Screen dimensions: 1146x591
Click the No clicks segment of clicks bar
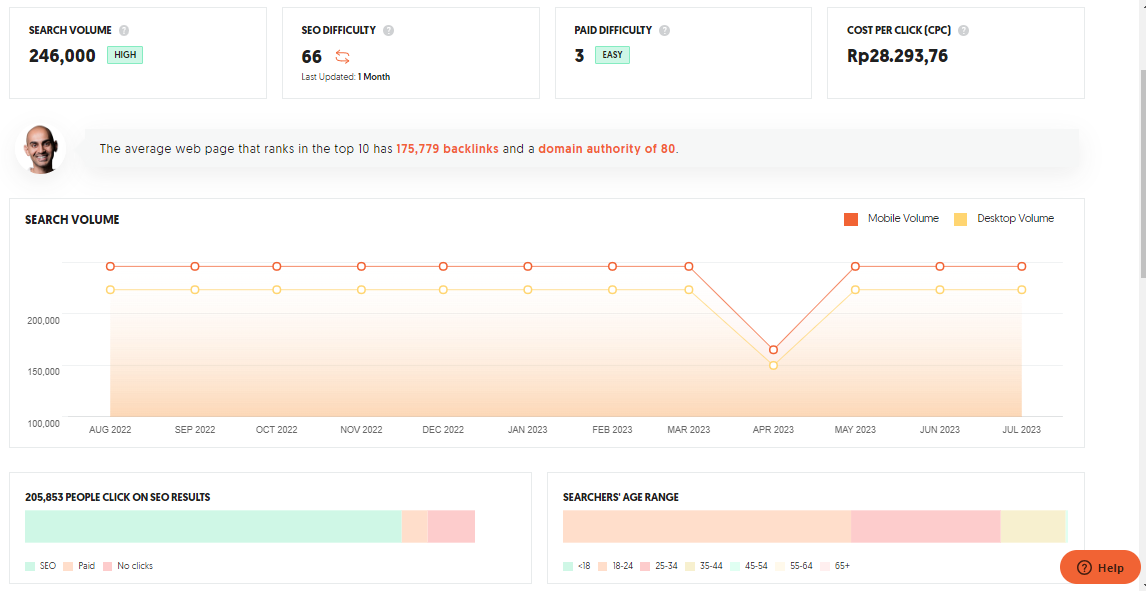coord(451,527)
